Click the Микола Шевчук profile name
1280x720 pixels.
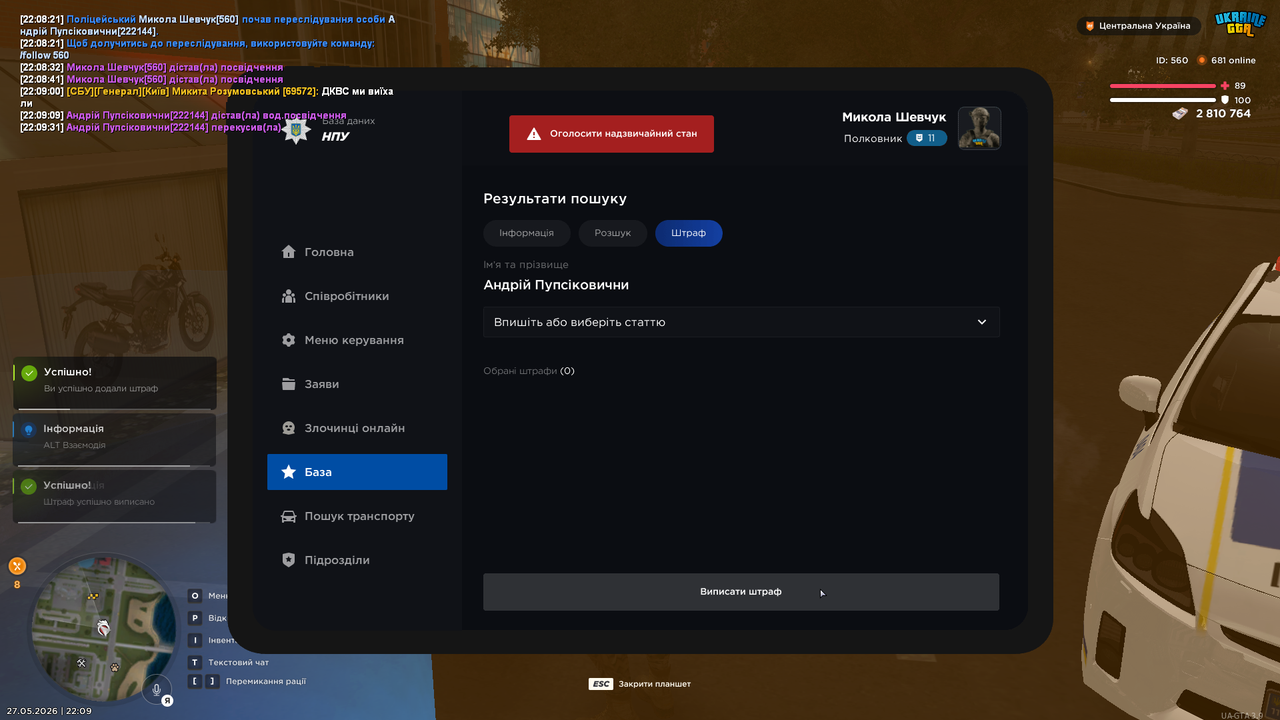point(894,117)
